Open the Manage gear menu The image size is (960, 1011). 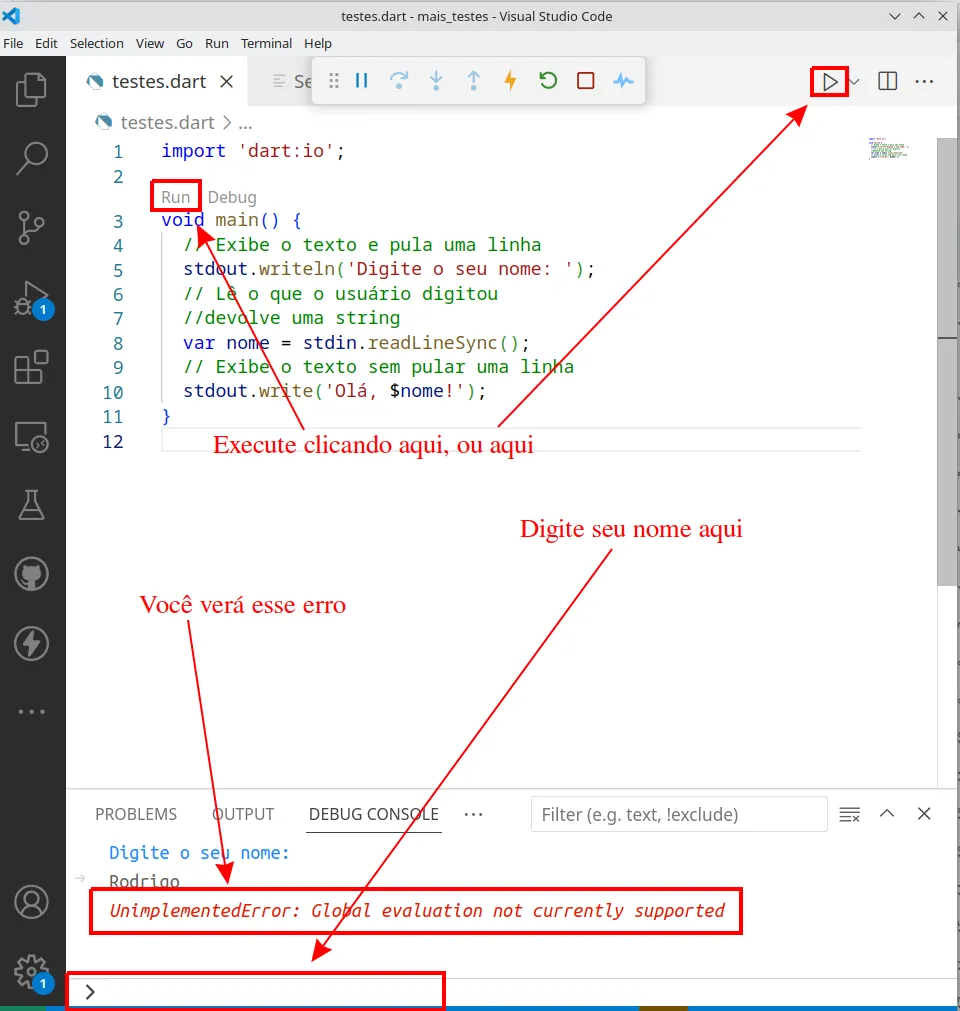32,974
